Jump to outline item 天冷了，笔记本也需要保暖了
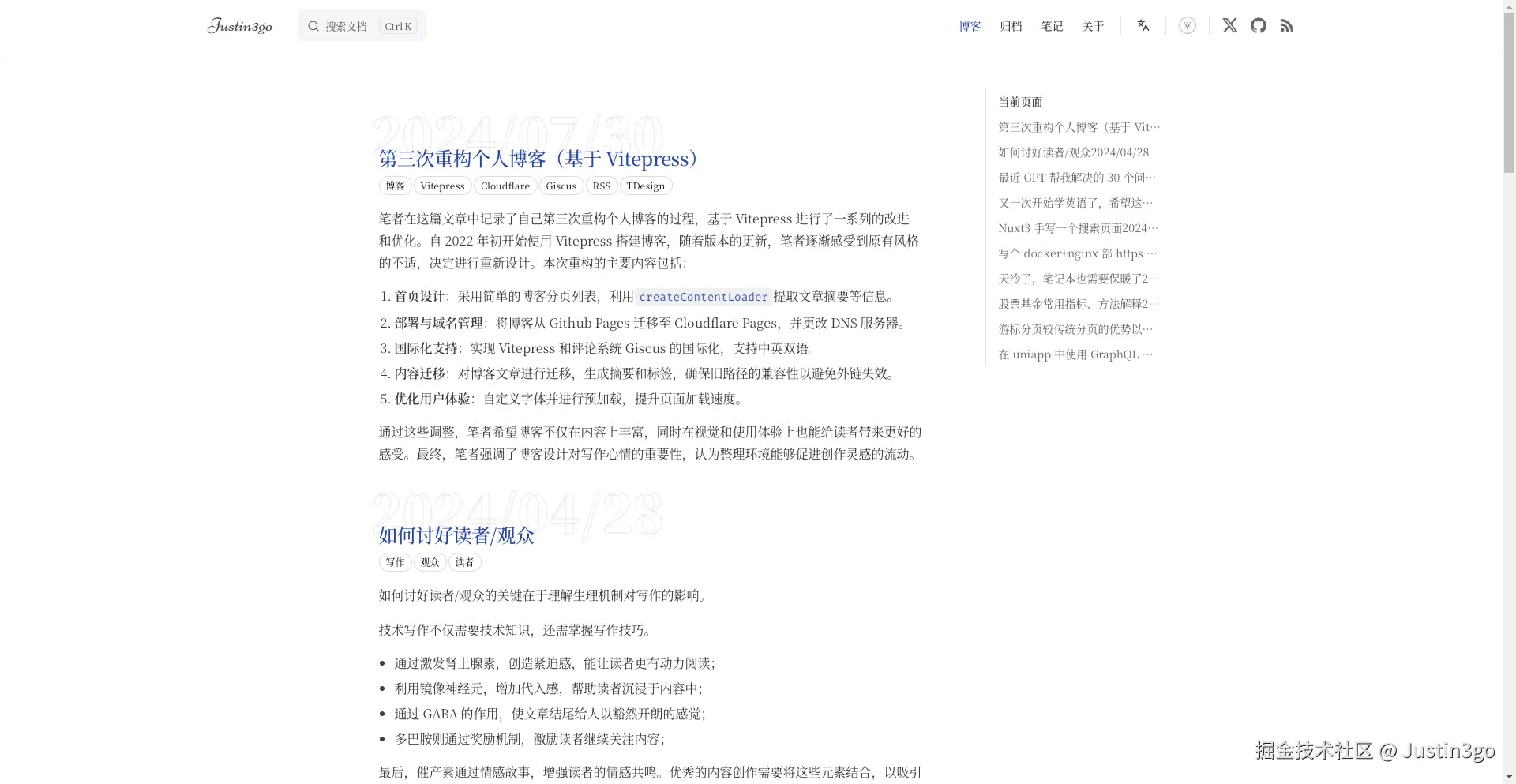This screenshot has height=784, width=1516. 1079,279
